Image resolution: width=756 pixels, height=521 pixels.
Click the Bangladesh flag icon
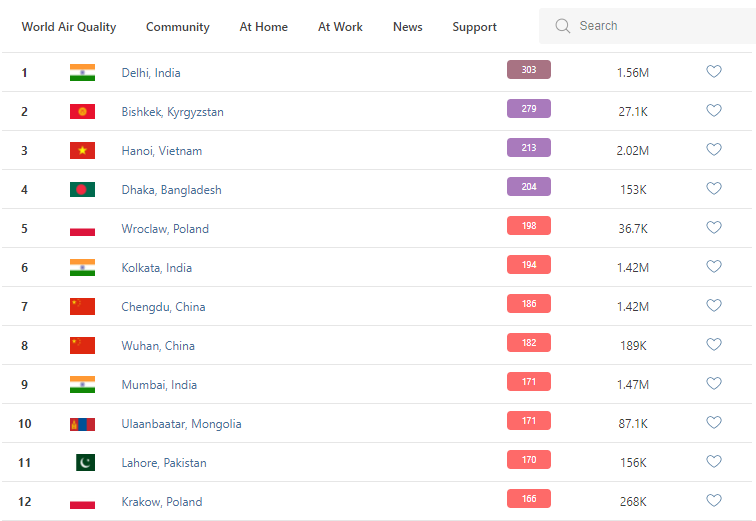82,189
